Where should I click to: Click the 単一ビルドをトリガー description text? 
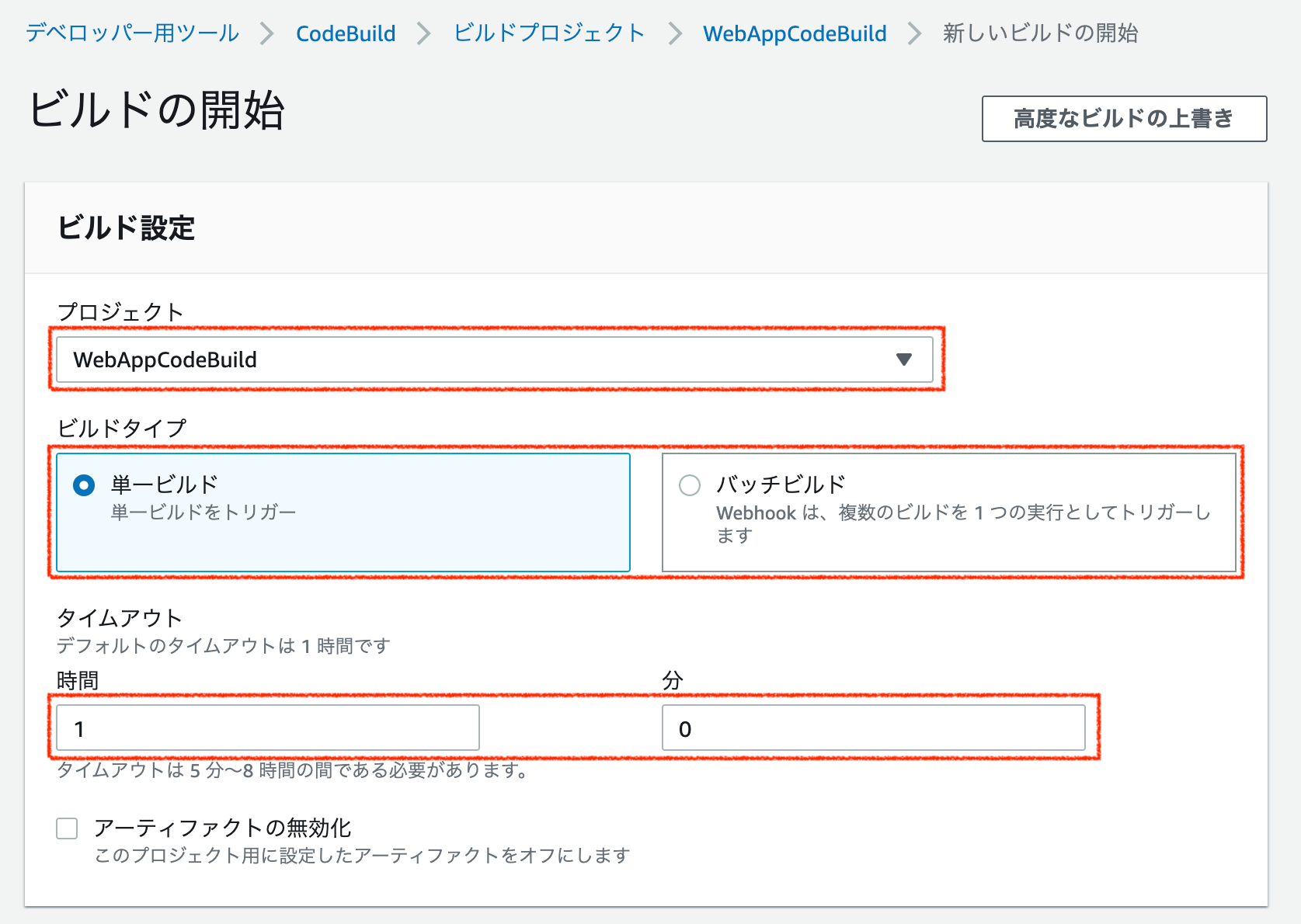click(203, 512)
